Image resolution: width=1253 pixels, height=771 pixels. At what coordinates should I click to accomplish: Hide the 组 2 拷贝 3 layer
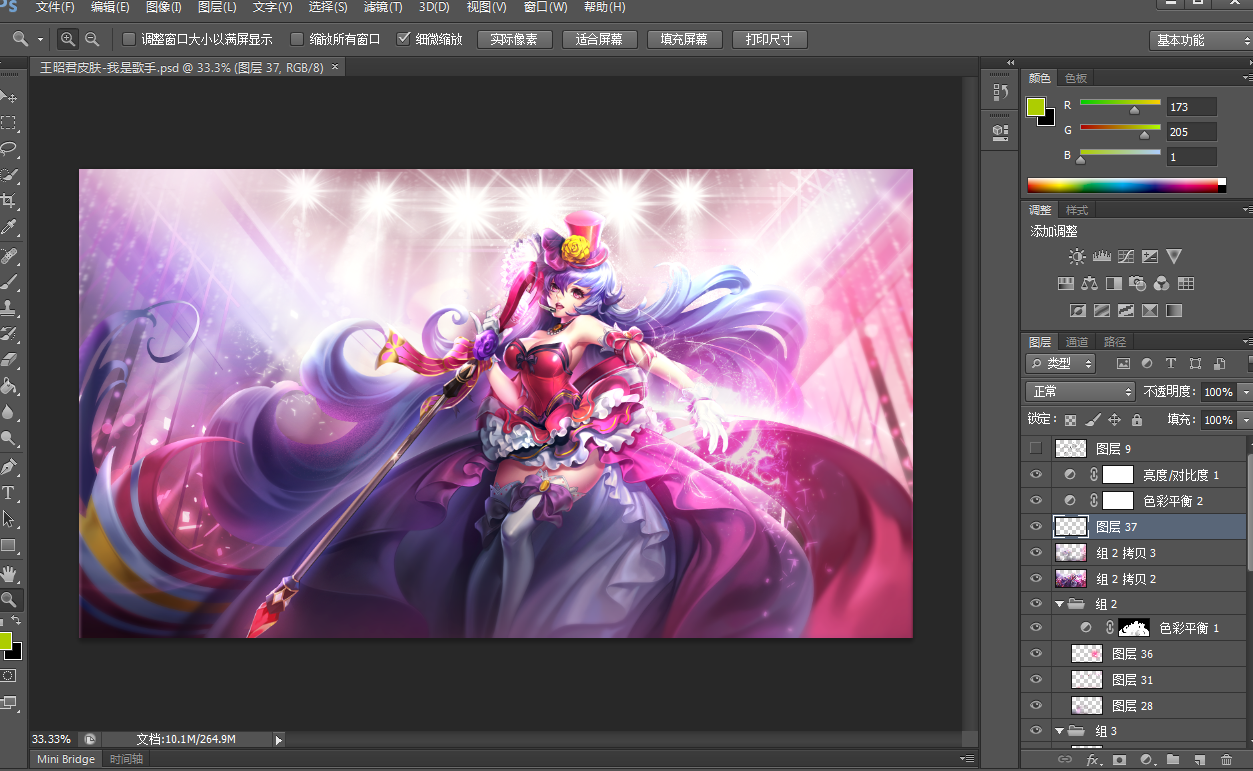[x=1036, y=553]
